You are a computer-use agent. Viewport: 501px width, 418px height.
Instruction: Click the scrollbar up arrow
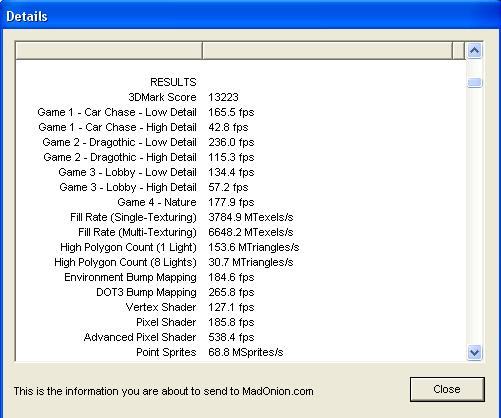[x=474, y=51]
